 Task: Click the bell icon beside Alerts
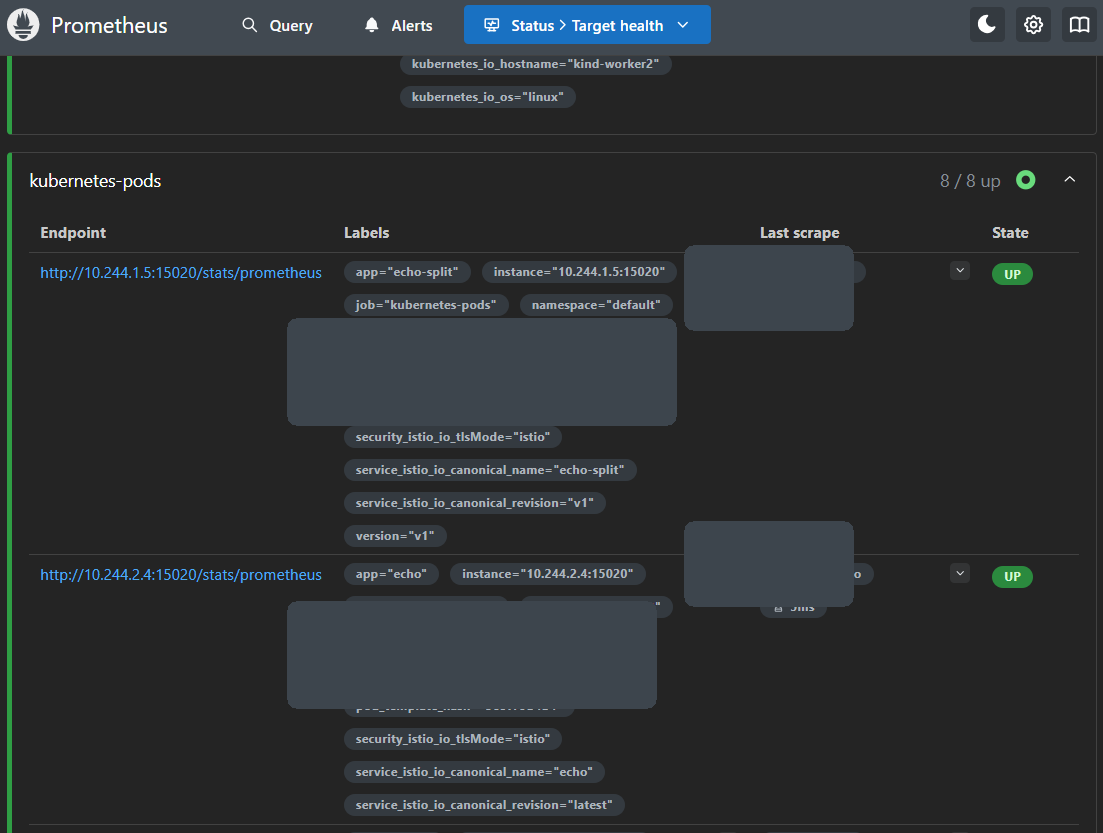point(371,25)
